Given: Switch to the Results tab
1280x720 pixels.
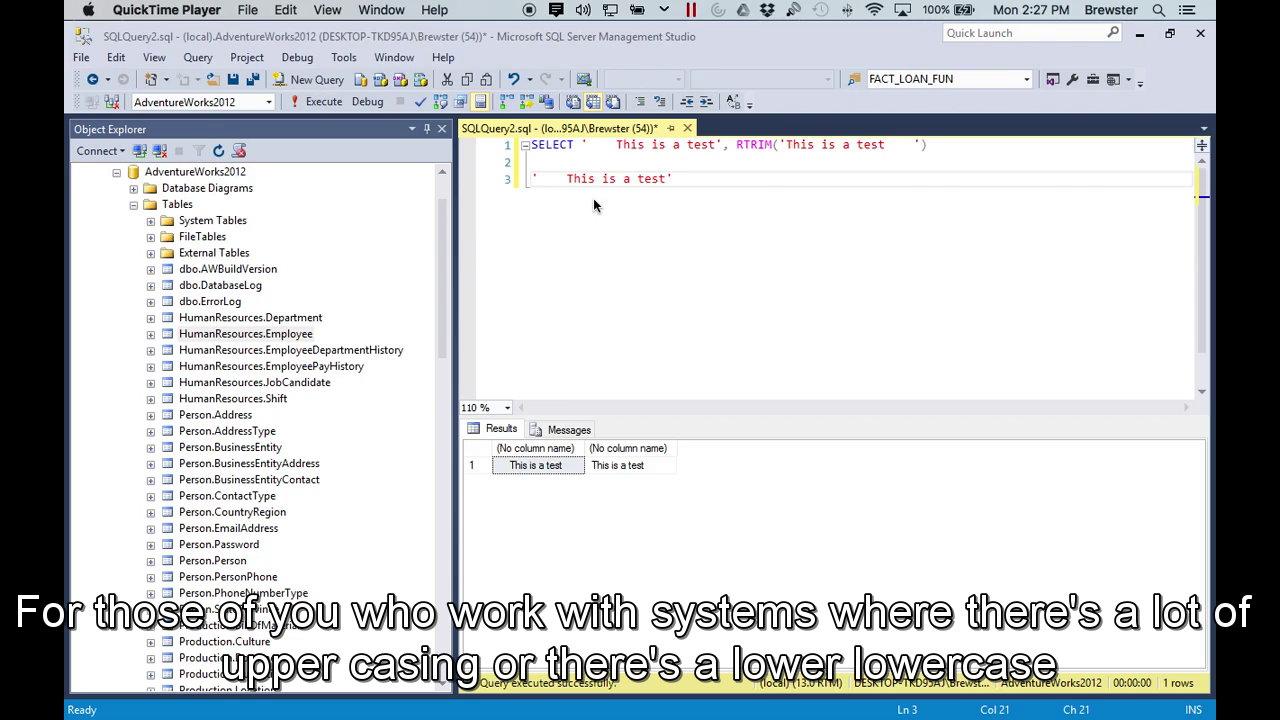Looking at the screenshot, I should click(x=492, y=429).
